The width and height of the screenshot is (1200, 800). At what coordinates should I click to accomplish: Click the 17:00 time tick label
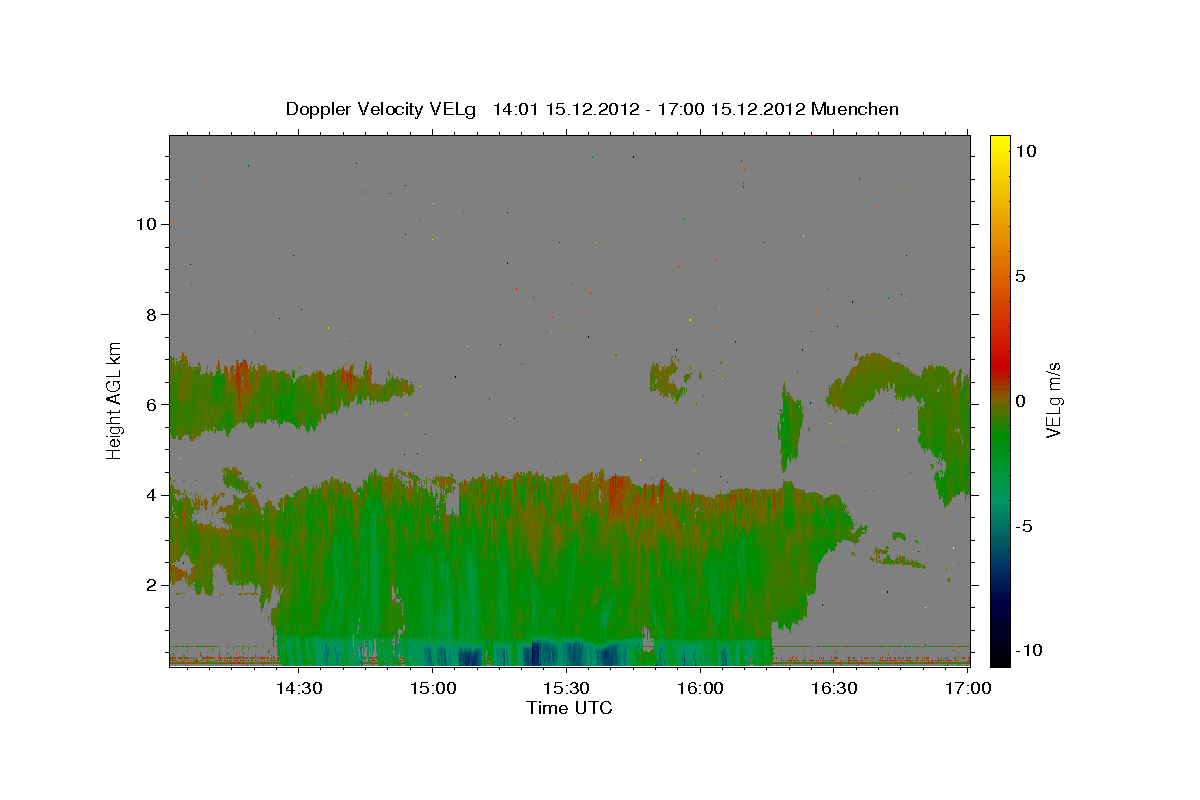(968, 688)
